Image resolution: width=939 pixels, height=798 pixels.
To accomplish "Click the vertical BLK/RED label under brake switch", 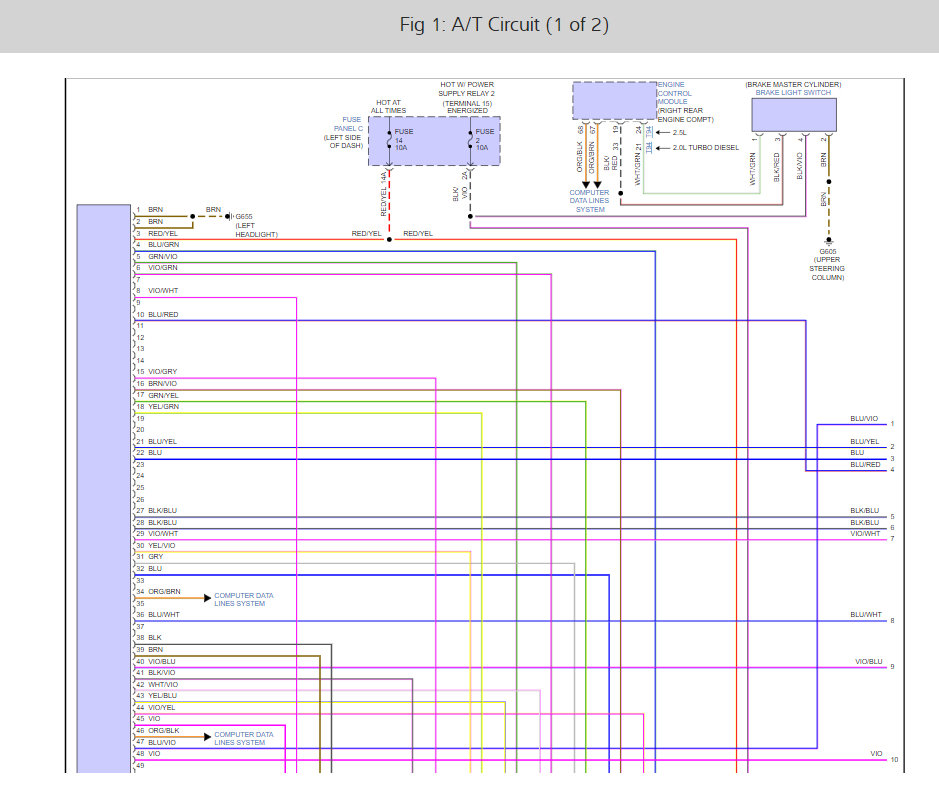I will click(777, 167).
